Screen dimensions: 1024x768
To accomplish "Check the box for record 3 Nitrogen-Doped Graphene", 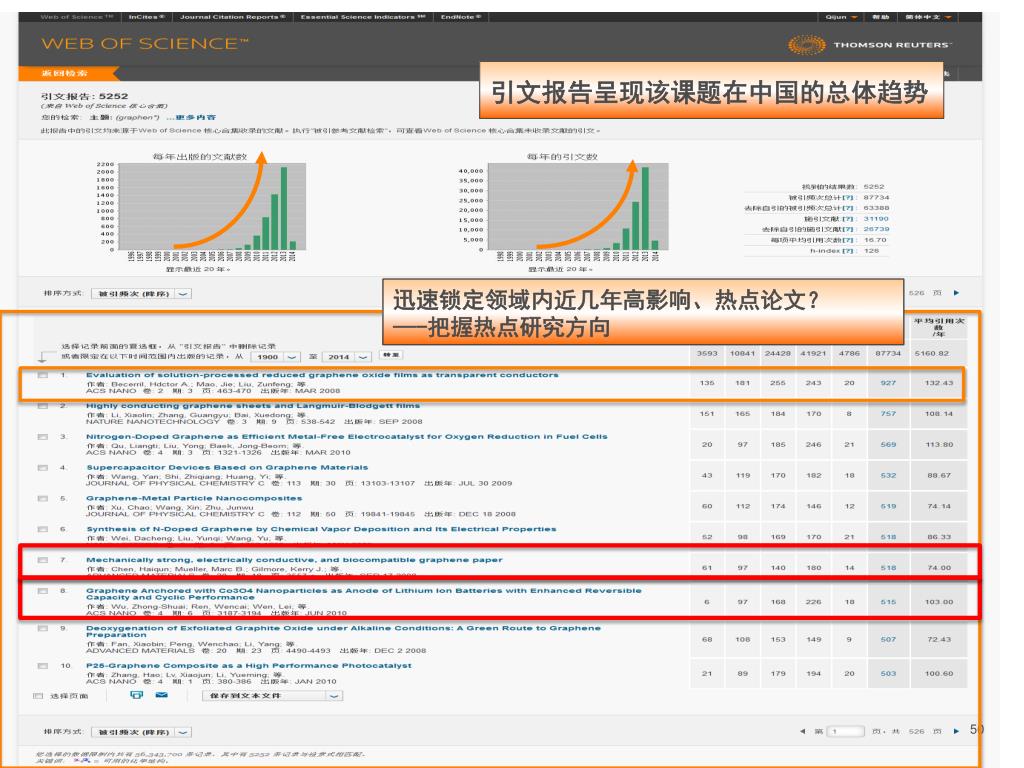I will (x=43, y=437).
